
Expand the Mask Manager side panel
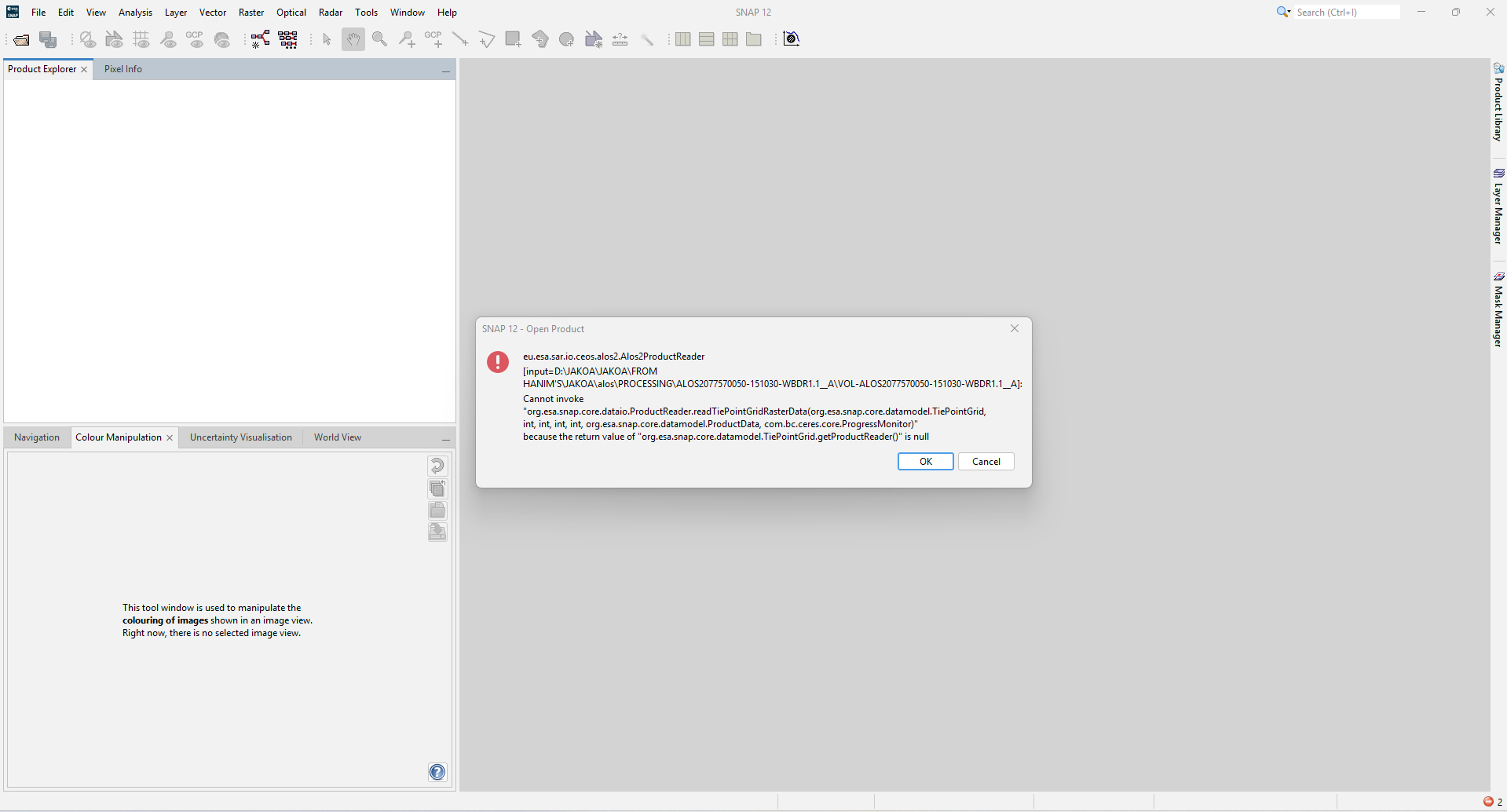coord(1498,309)
